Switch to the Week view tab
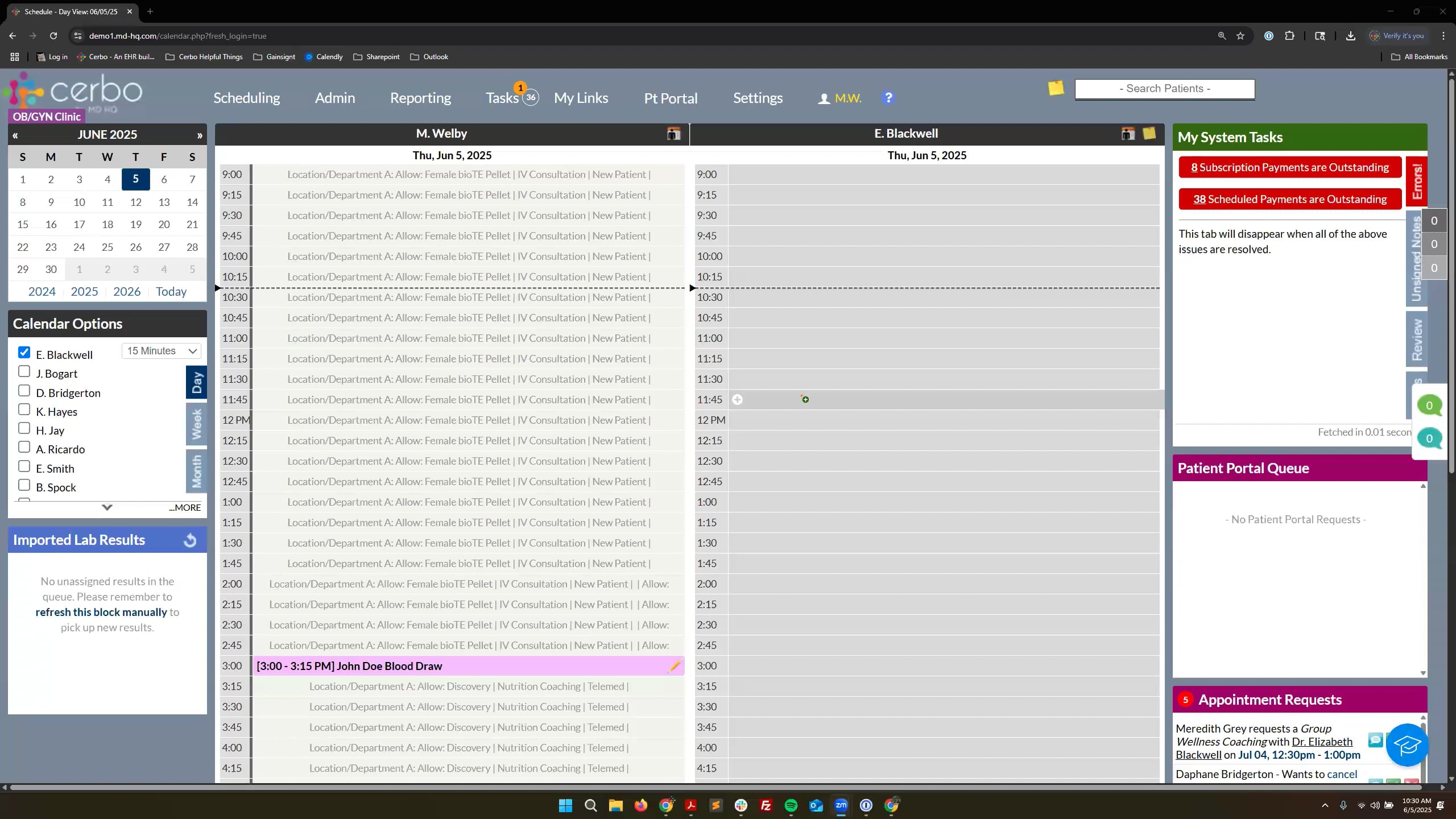Viewport: 1456px width, 819px height. click(x=196, y=424)
